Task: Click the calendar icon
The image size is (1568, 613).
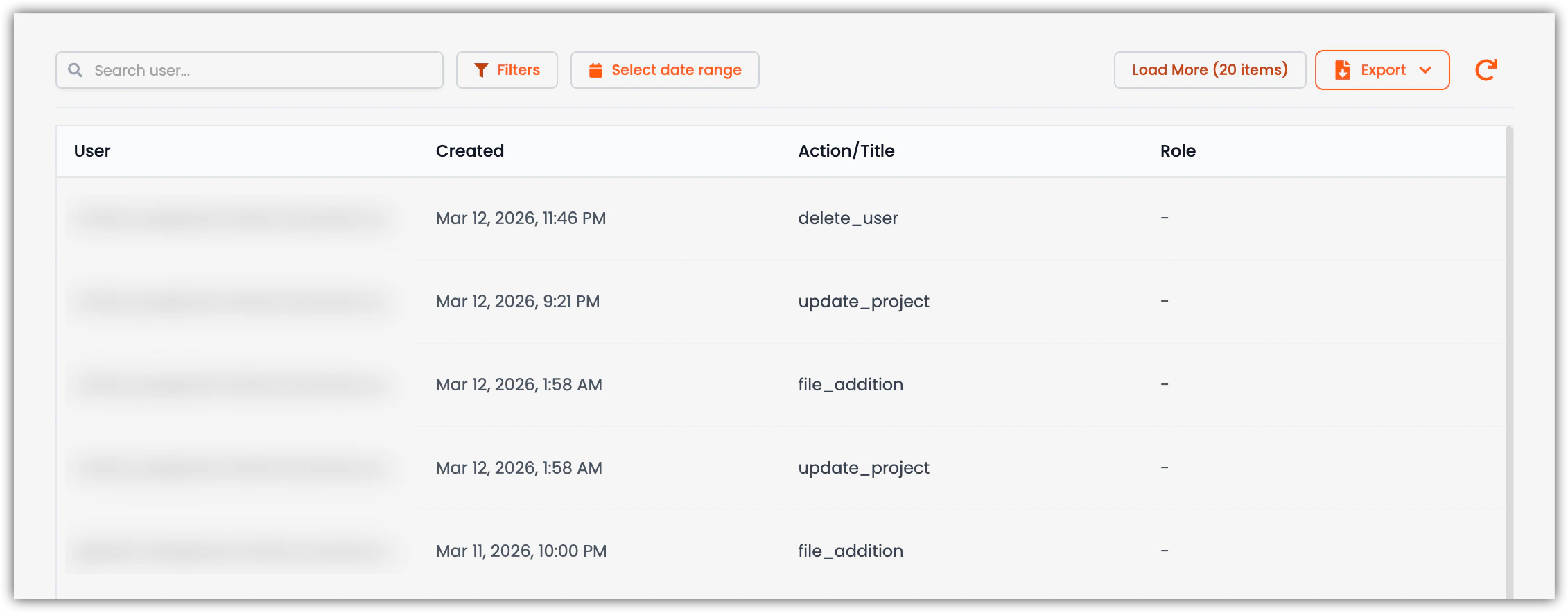Action: pyautogui.click(x=595, y=70)
